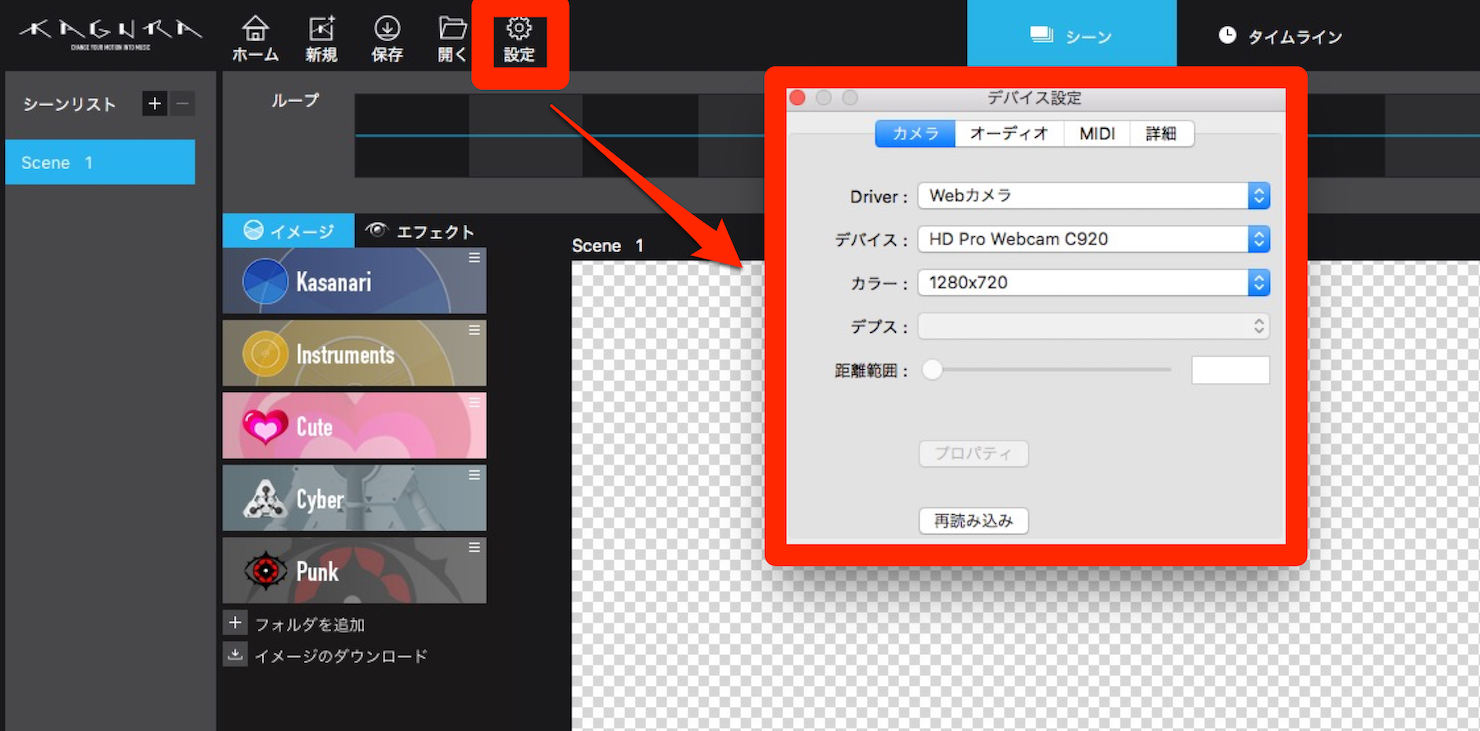Go to Home (ホーム) in toolbar
The height and width of the screenshot is (731, 1480).
click(255, 40)
